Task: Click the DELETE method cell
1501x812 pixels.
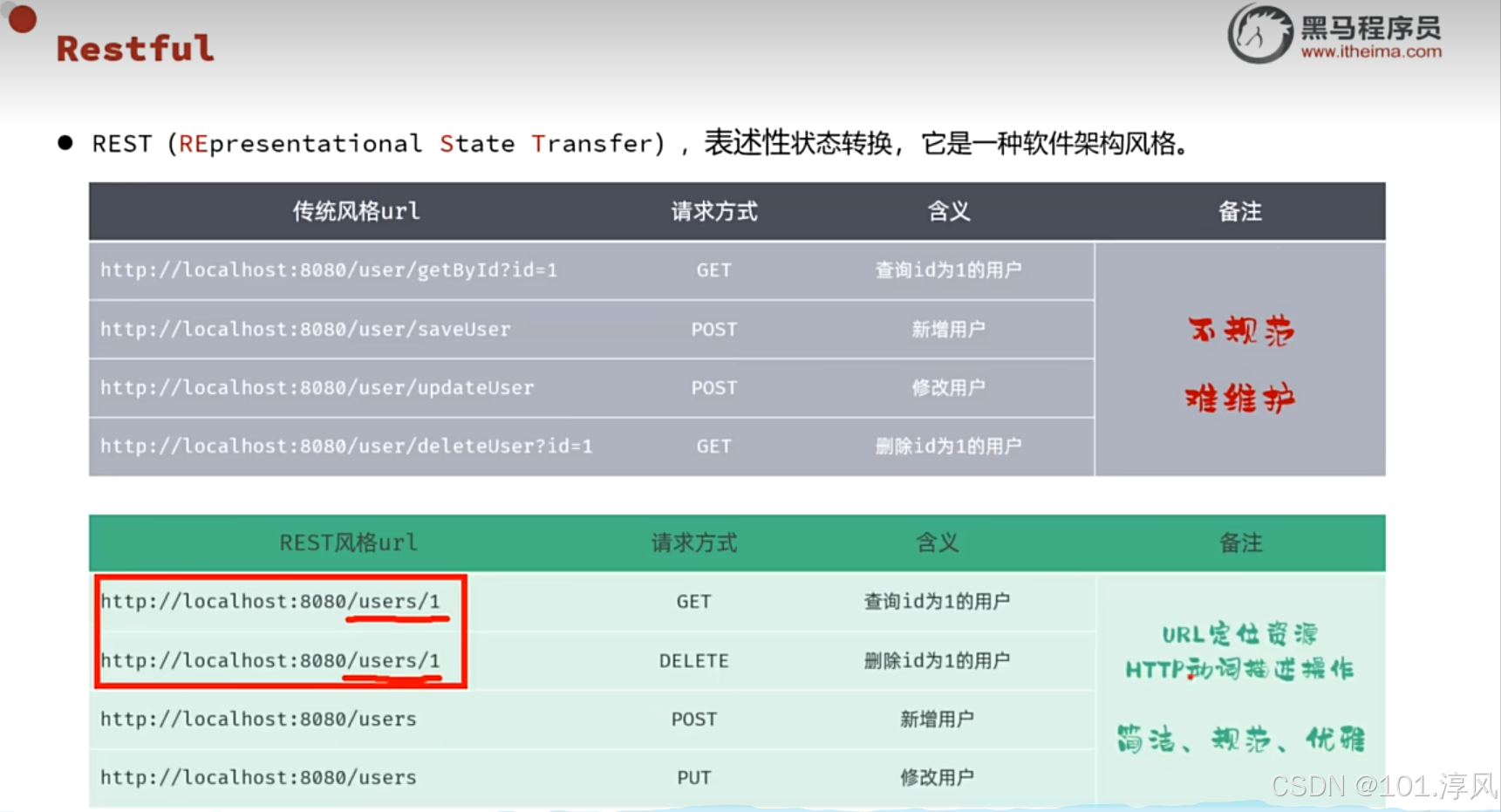Action: click(x=694, y=661)
